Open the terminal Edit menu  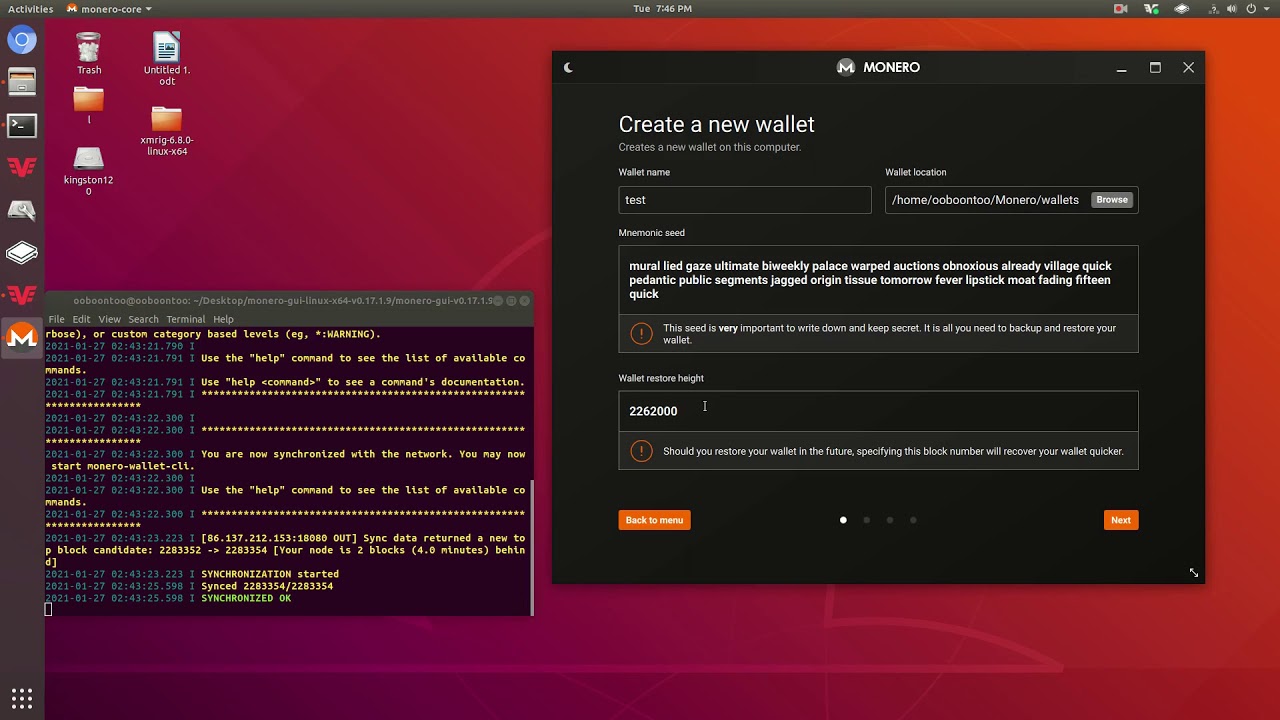[81, 319]
